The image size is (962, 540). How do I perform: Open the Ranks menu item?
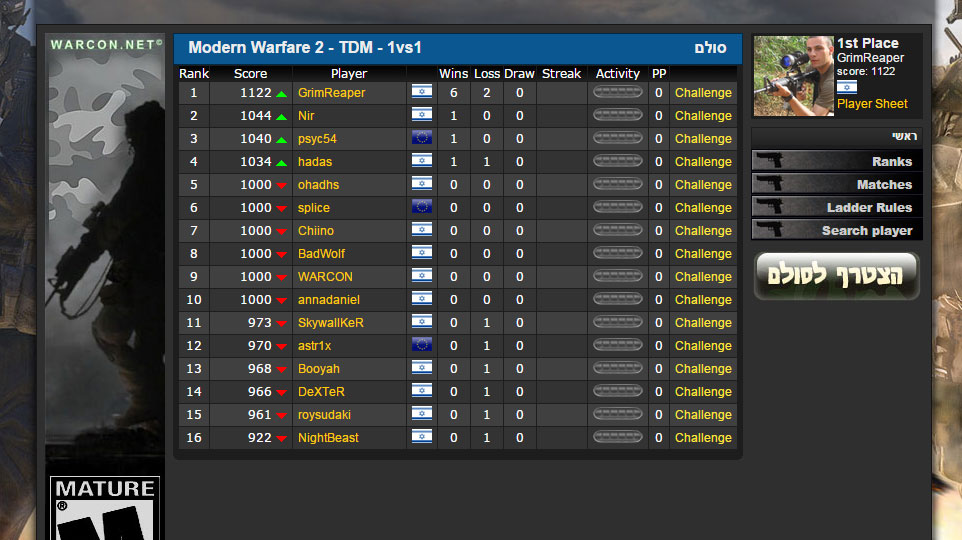coord(837,161)
